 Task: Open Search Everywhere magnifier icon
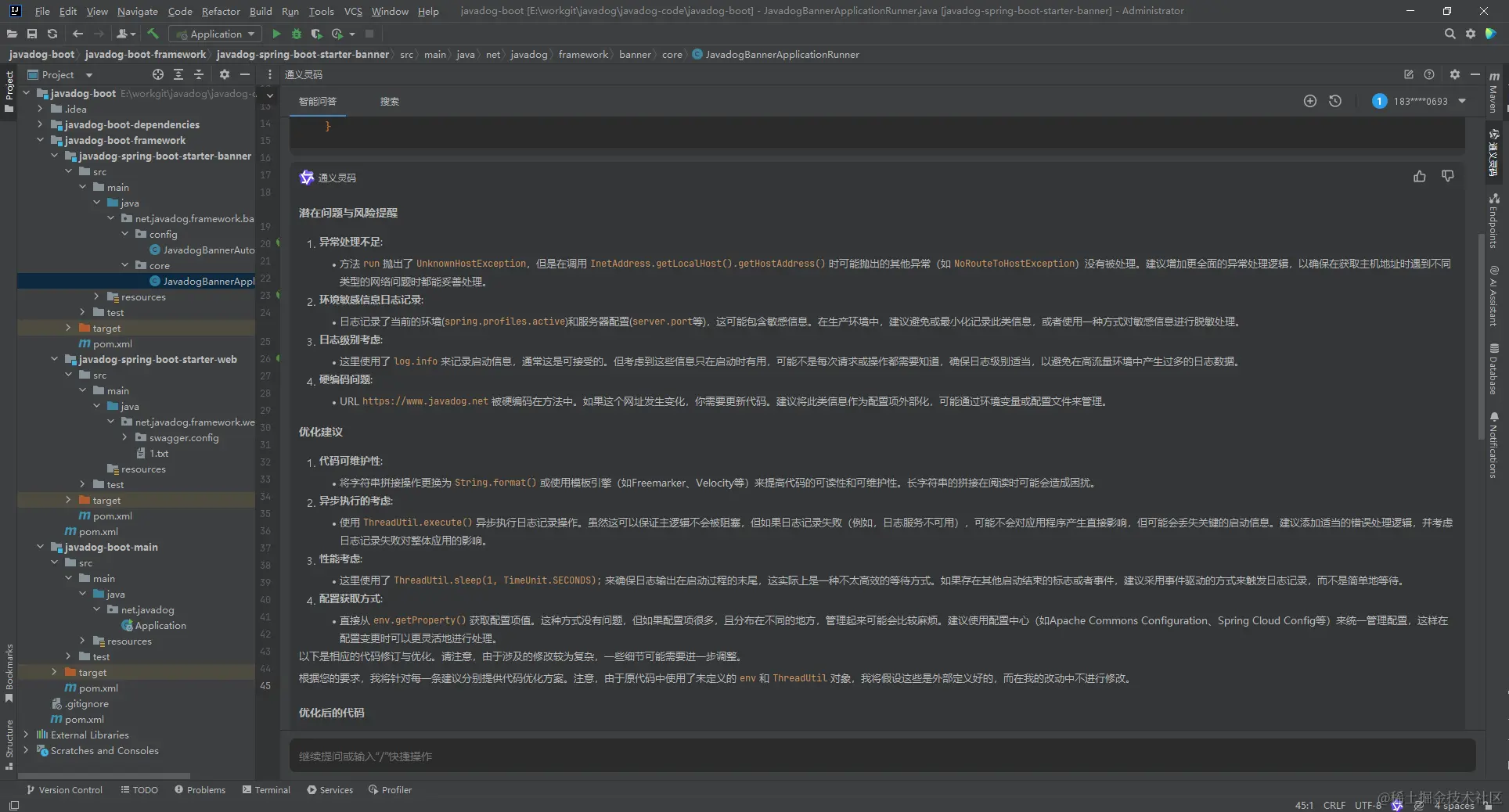[x=1450, y=34]
